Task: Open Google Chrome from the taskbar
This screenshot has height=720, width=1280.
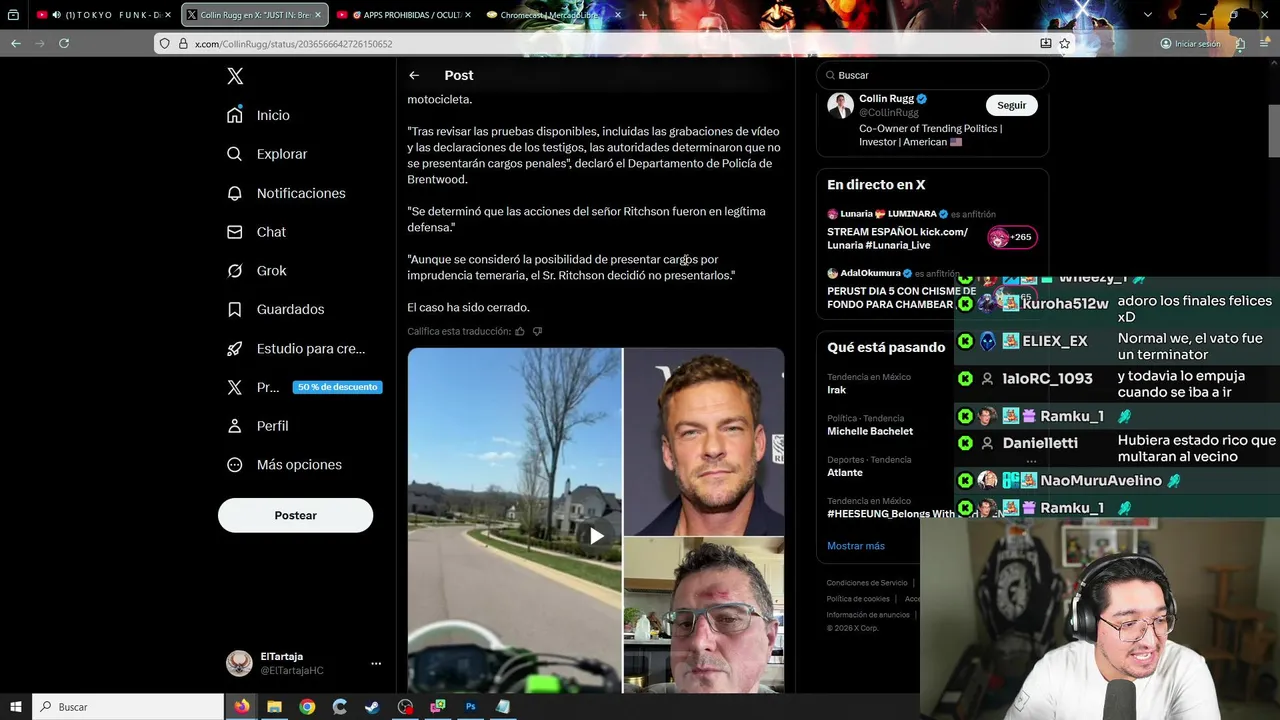Action: (x=307, y=707)
